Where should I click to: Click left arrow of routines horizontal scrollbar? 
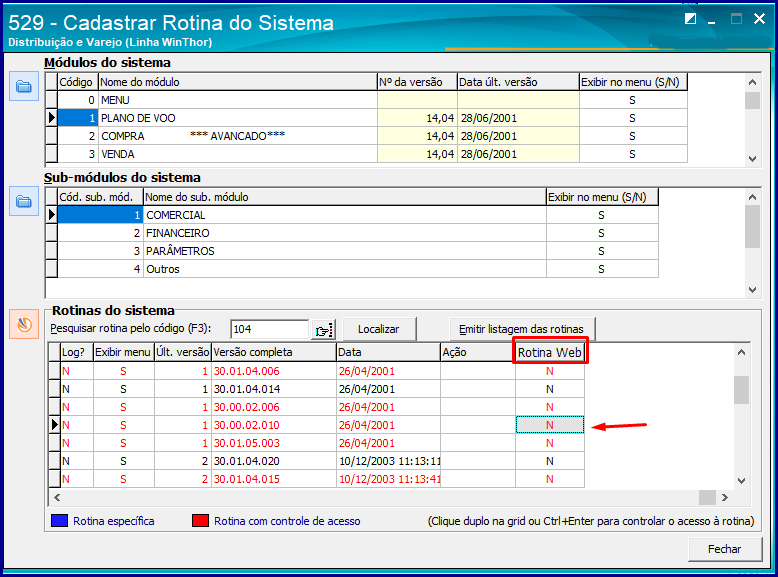pos(57,497)
